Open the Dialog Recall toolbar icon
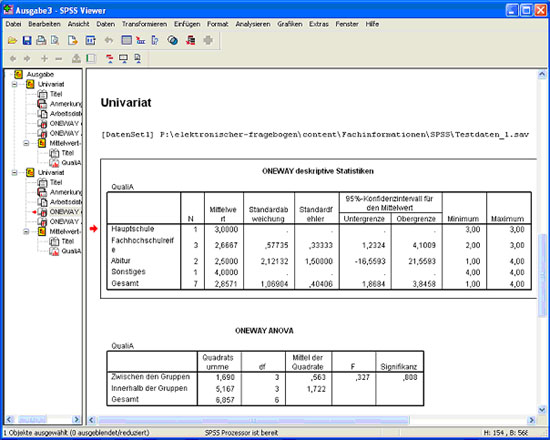The height and width of the screenshot is (440, 550). [x=90, y=41]
